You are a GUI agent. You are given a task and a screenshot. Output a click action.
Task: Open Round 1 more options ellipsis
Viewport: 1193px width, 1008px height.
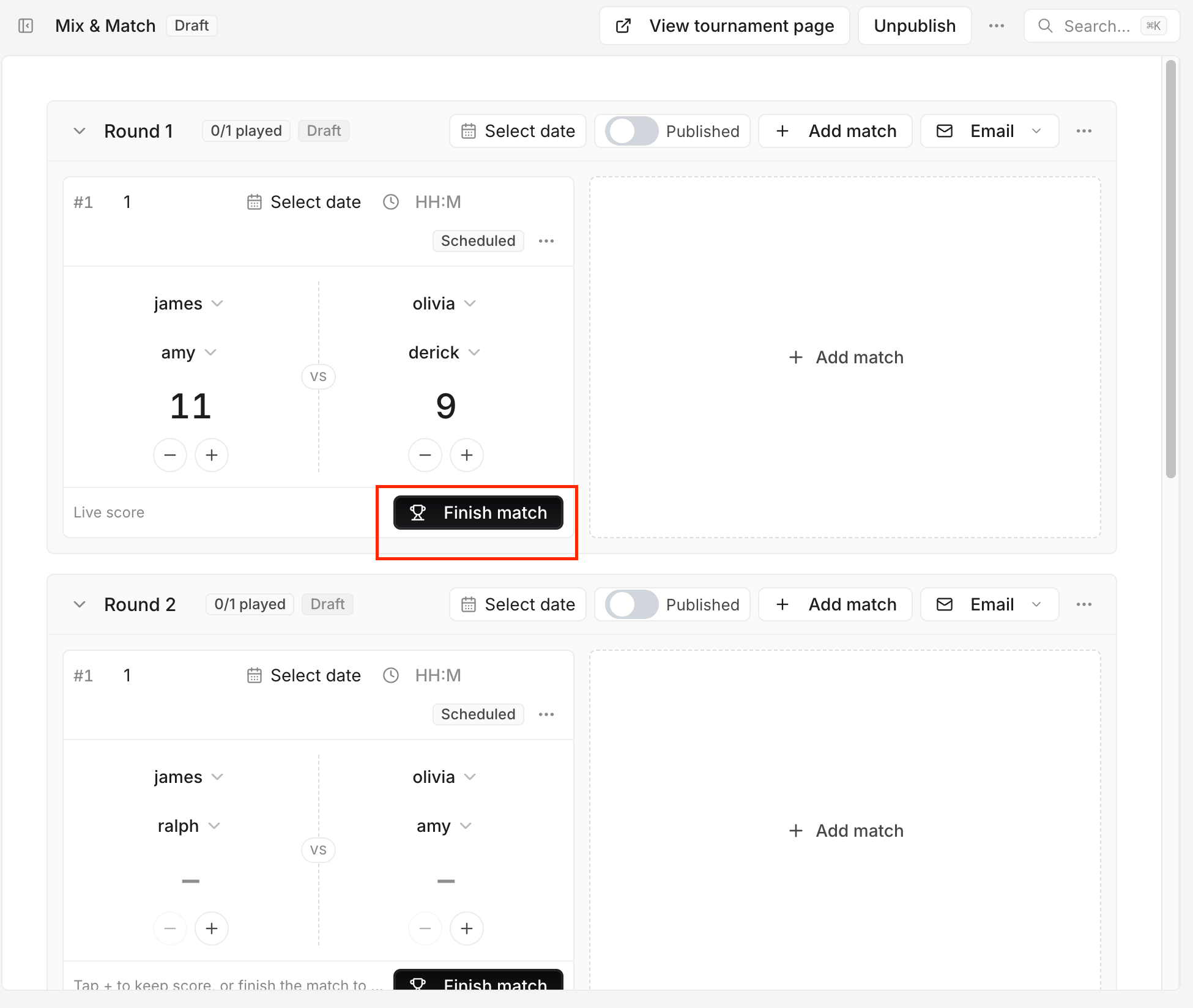click(x=1084, y=131)
